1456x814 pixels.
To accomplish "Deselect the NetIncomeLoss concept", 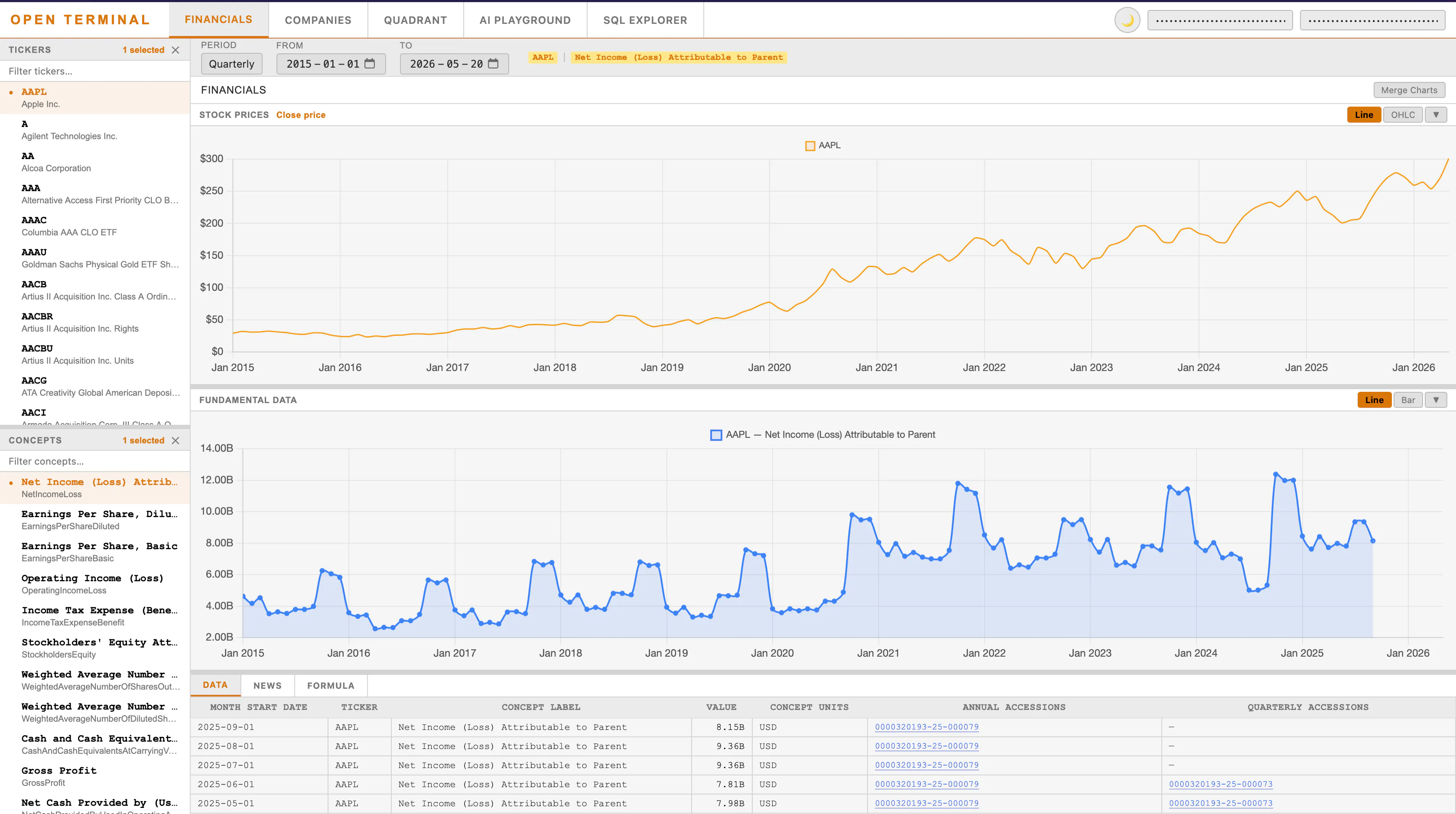I will [x=95, y=488].
